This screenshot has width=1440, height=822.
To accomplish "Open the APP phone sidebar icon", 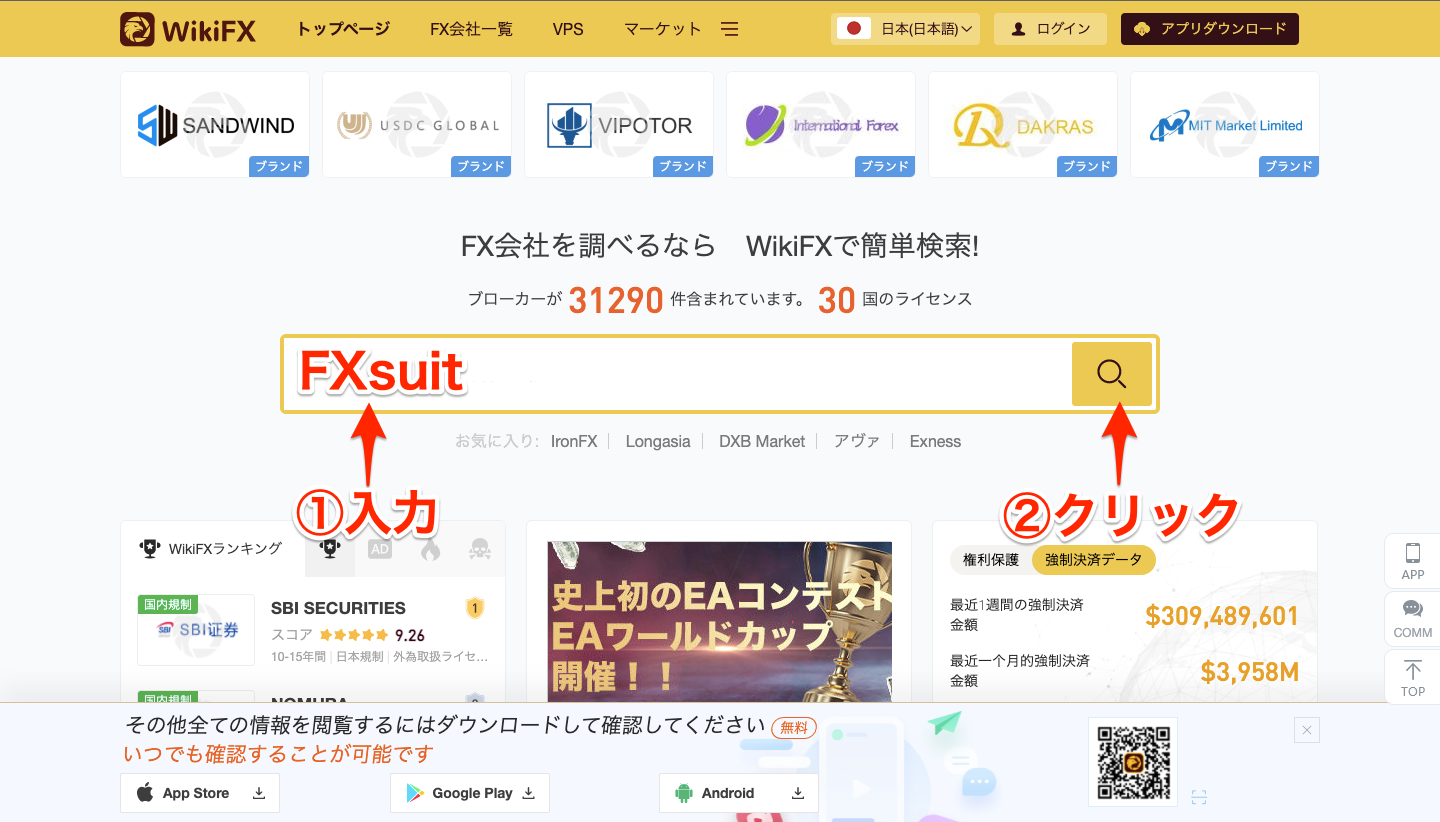I will click(x=1413, y=561).
